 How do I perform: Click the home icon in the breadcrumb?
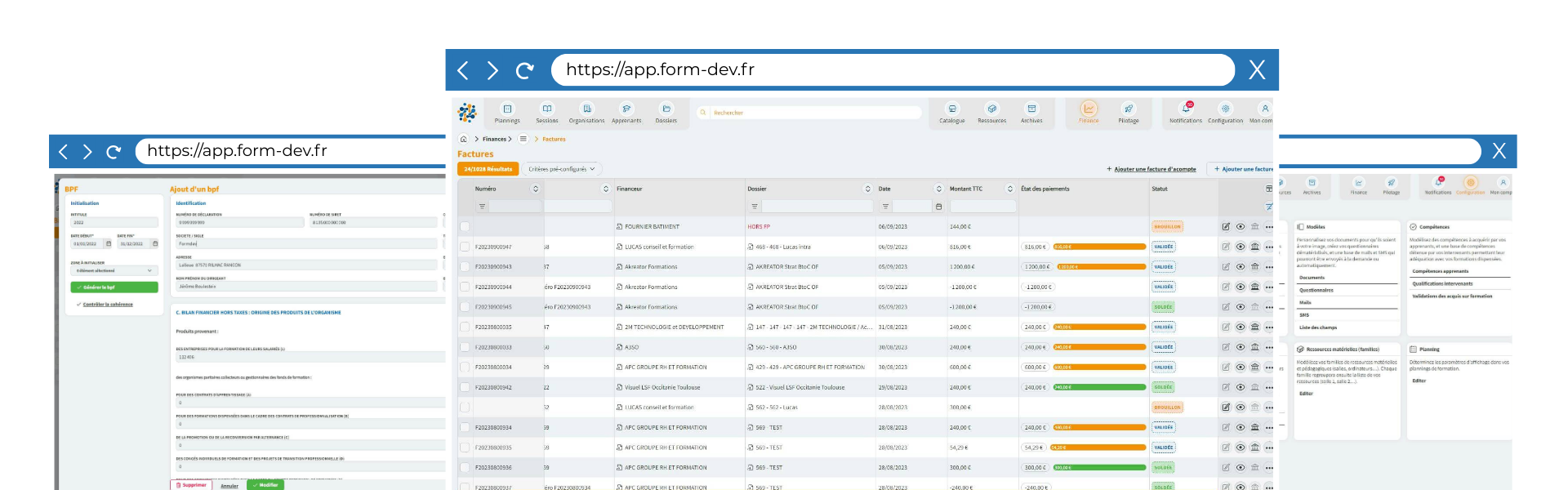coord(464,140)
